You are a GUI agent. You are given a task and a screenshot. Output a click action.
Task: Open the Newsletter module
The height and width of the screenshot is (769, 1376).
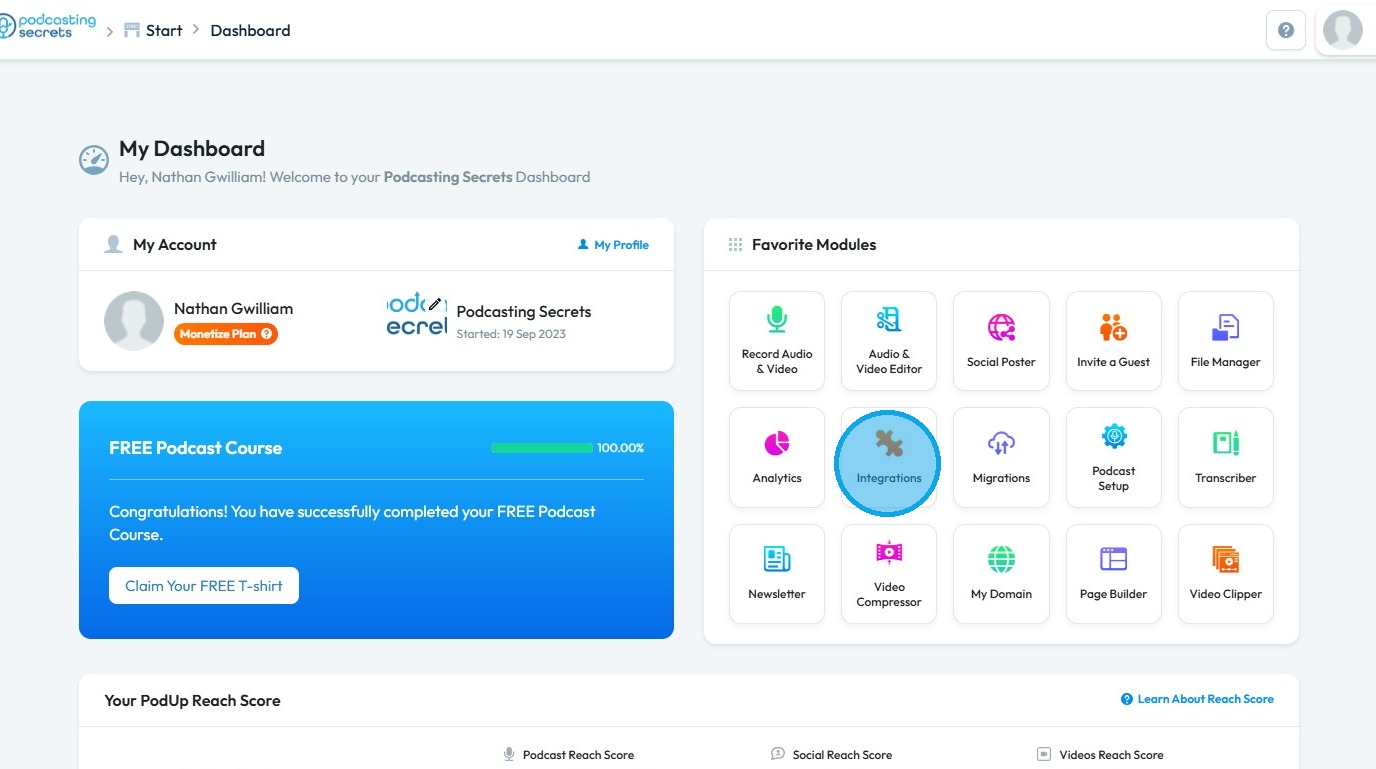777,574
